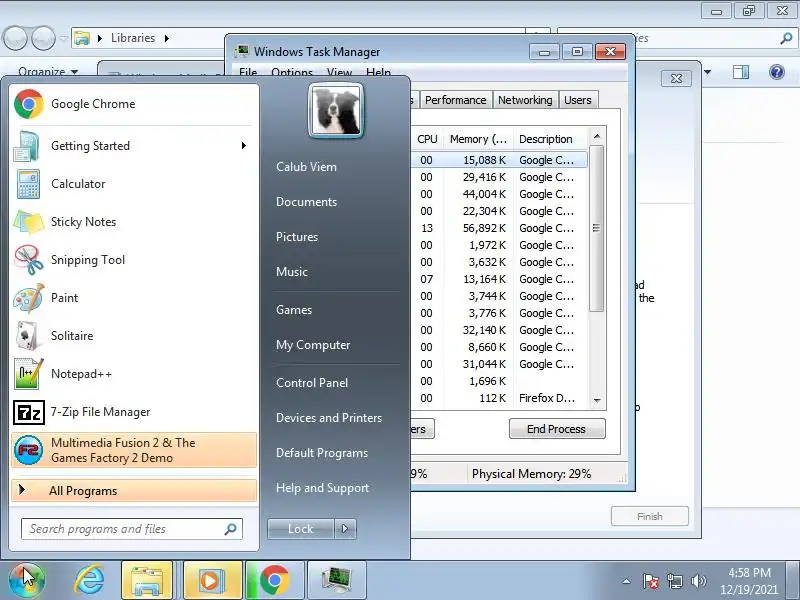Open Task Manager Options menu
Viewport: 800px width, 600px height.
292,72
